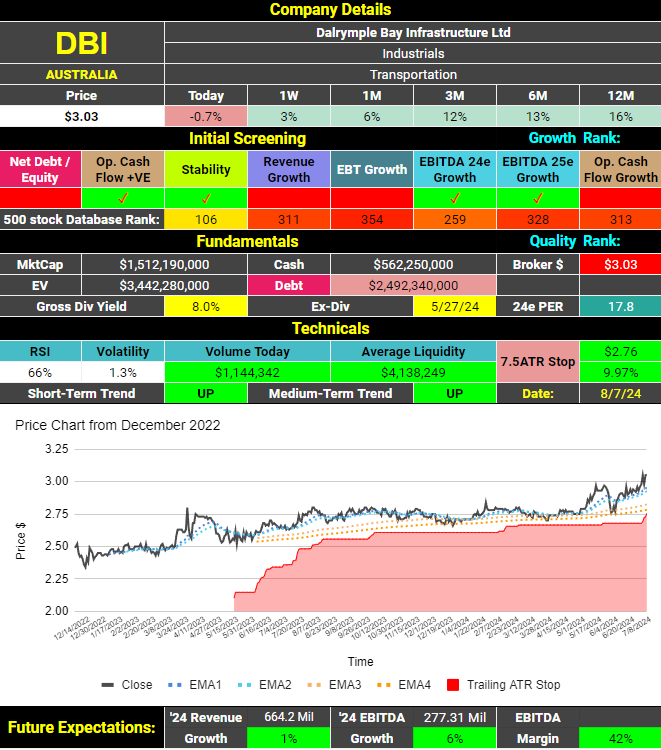Screen dimensions: 661x750
Task: Click the EBT Growth rank 354
Action: coord(372,220)
